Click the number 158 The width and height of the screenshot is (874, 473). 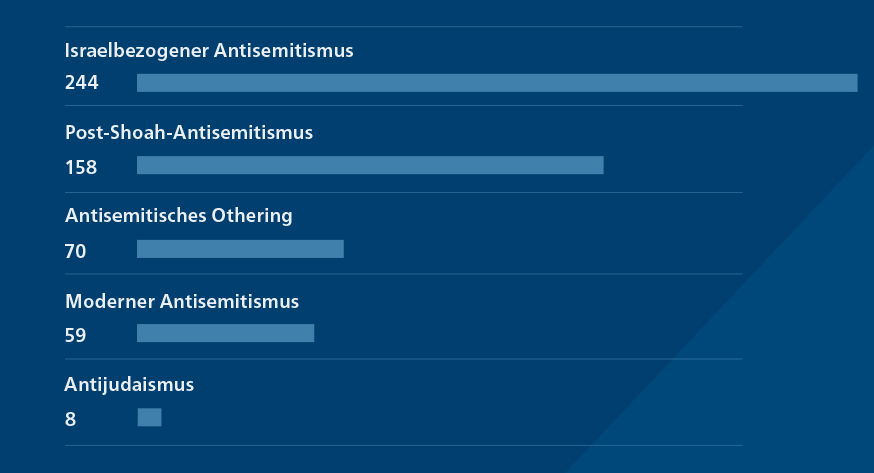[81, 167]
